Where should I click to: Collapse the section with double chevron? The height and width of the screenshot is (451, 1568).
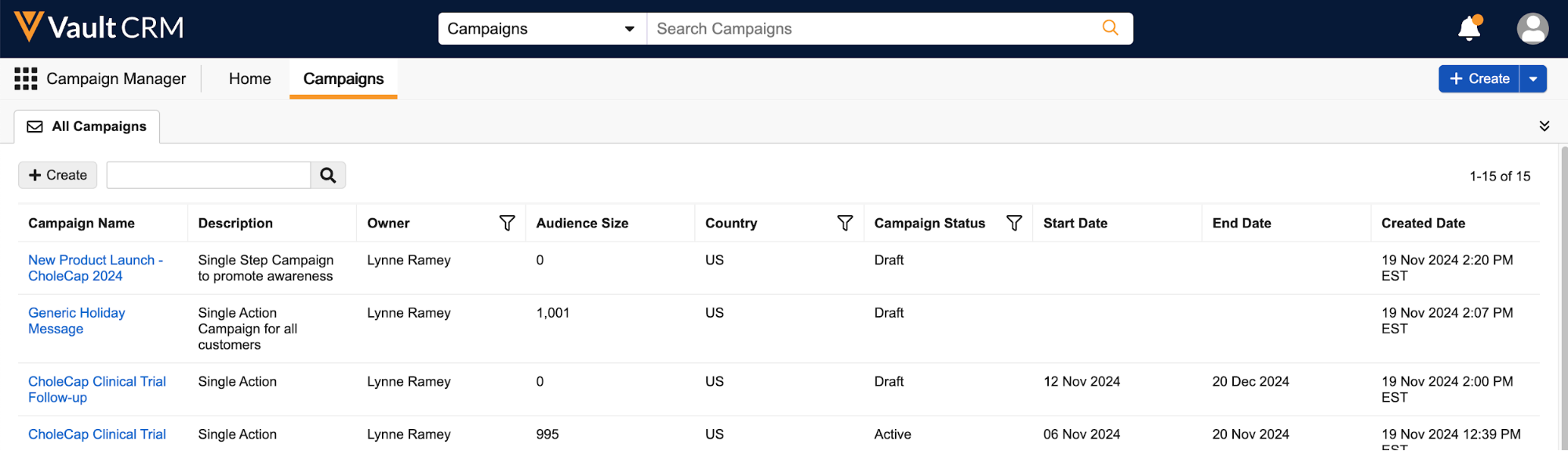1544,126
